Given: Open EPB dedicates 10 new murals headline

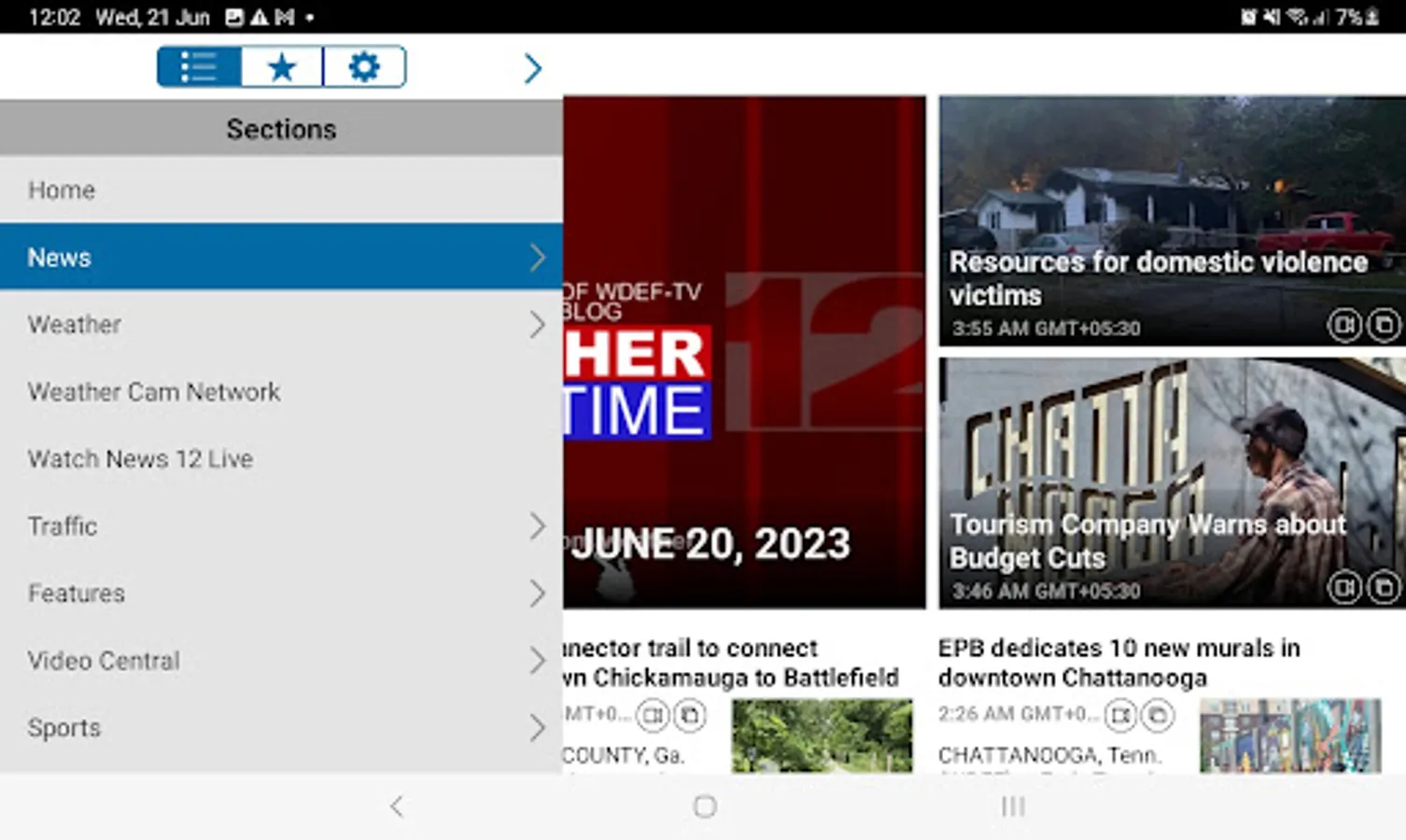Looking at the screenshot, I should click(x=1118, y=663).
